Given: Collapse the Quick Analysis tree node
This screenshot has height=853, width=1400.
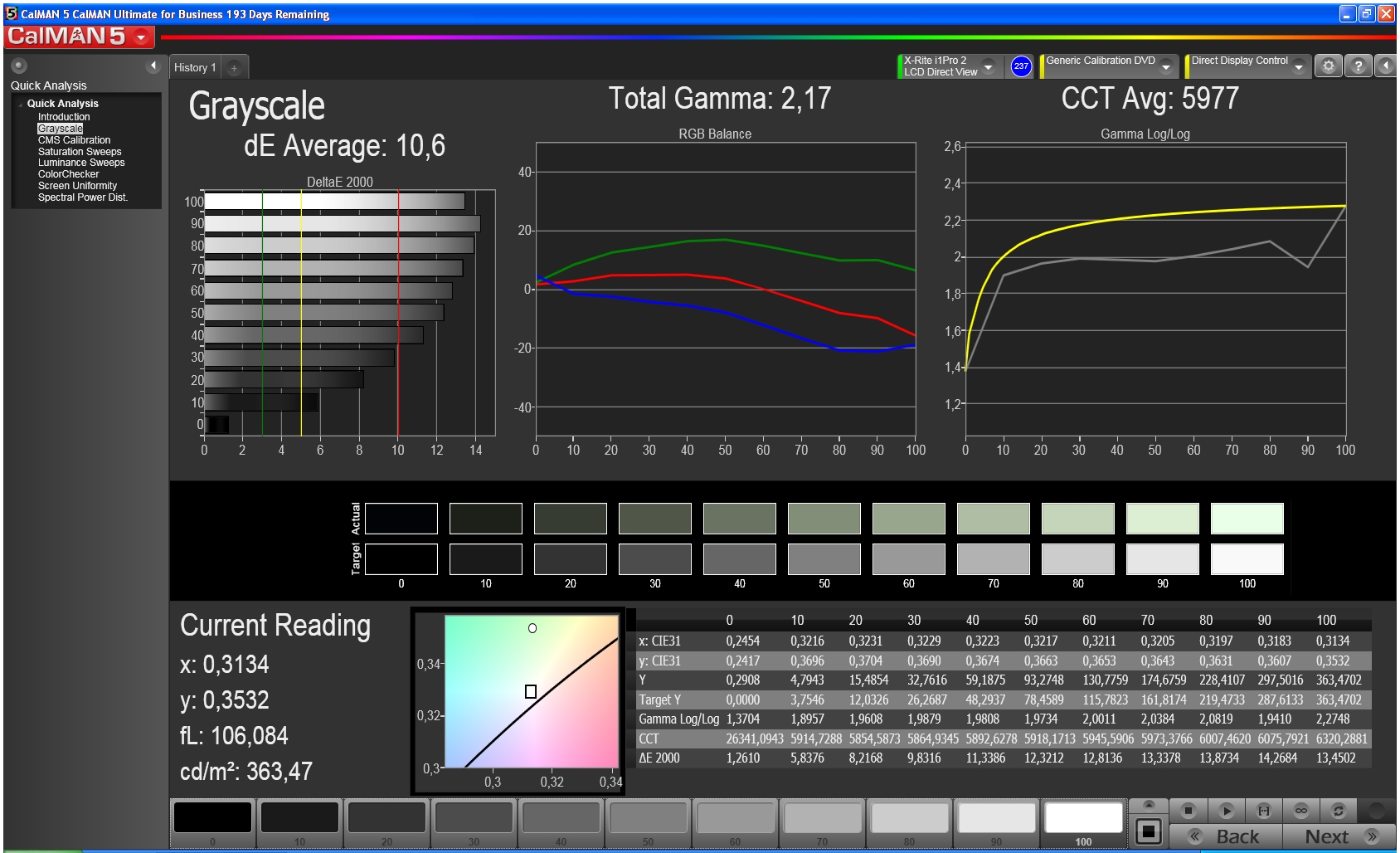Looking at the screenshot, I should click(20, 104).
